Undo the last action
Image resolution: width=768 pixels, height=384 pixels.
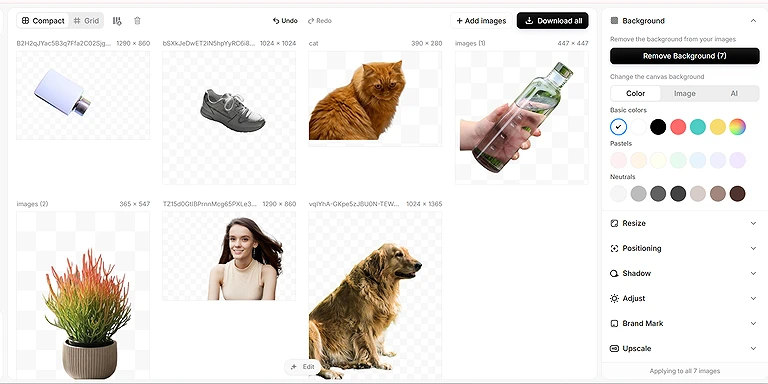click(x=285, y=21)
